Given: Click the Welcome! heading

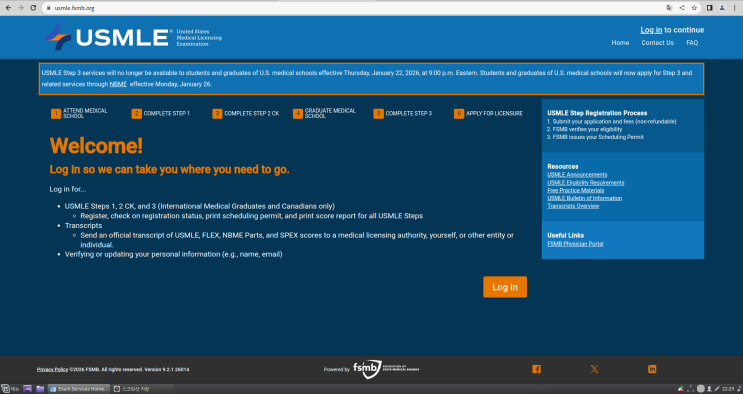Looking at the screenshot, I should (96, 146).
